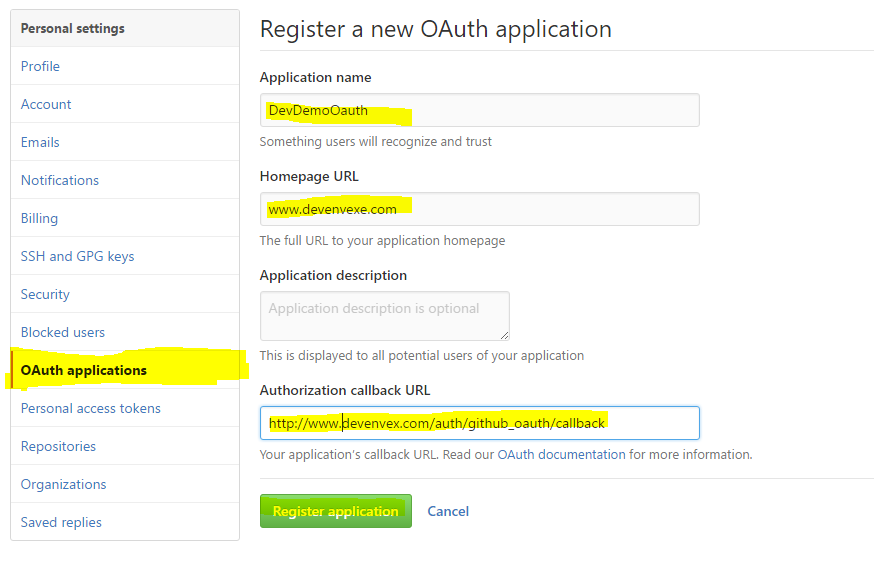
Task: Focus the Homepage URL field
Action: pyautogui.click(x=479, y=209)
